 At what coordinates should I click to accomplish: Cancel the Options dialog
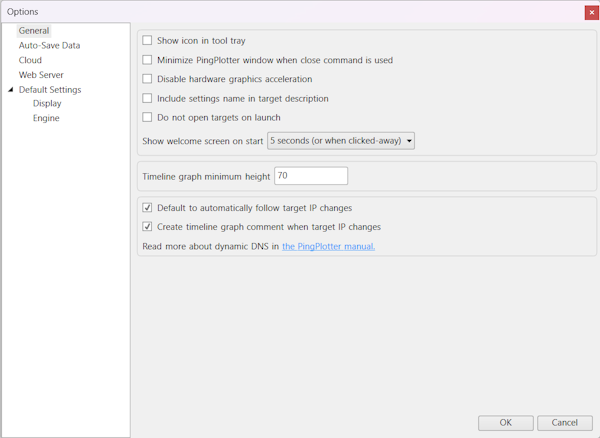[x=564, y=422]
